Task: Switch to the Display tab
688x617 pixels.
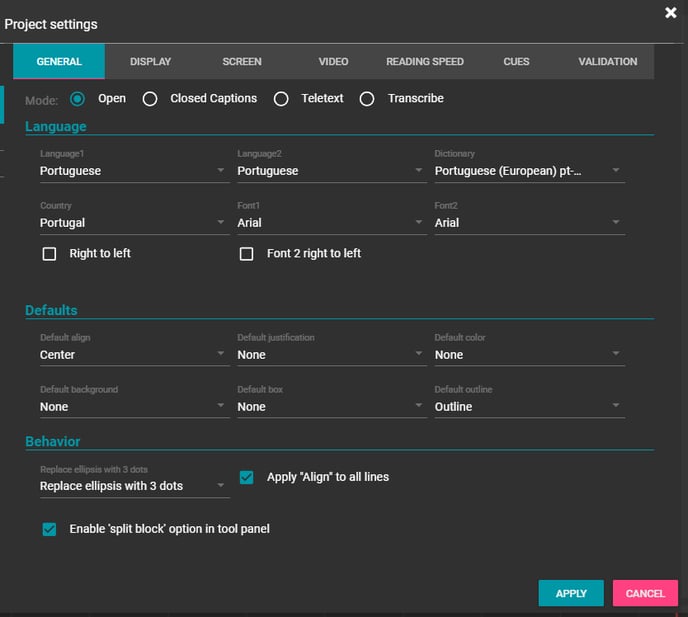Action: click(x=150, y=62)
